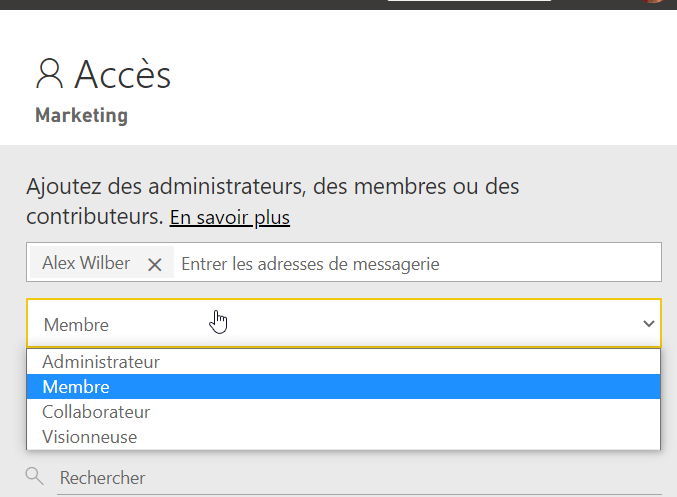The width and height of the screenshot is (677, 497).
Task: Choose the Visionneuse role option
Action: click(90, 437)
